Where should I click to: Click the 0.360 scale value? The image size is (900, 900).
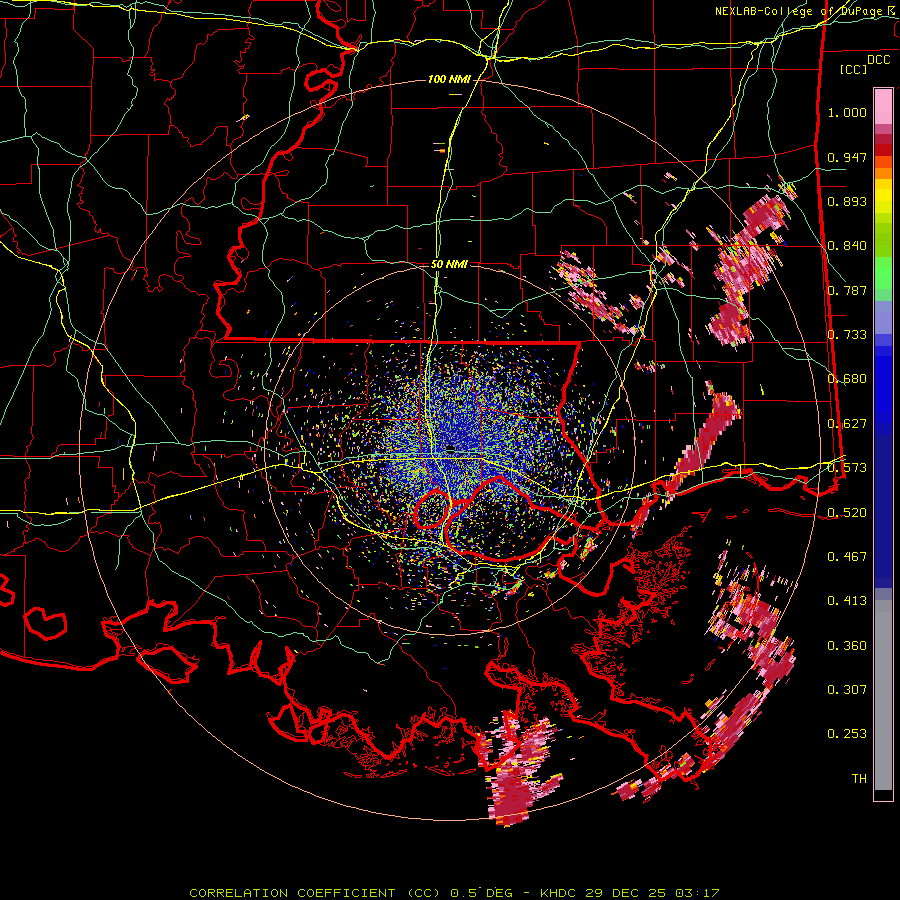point(847,646)
